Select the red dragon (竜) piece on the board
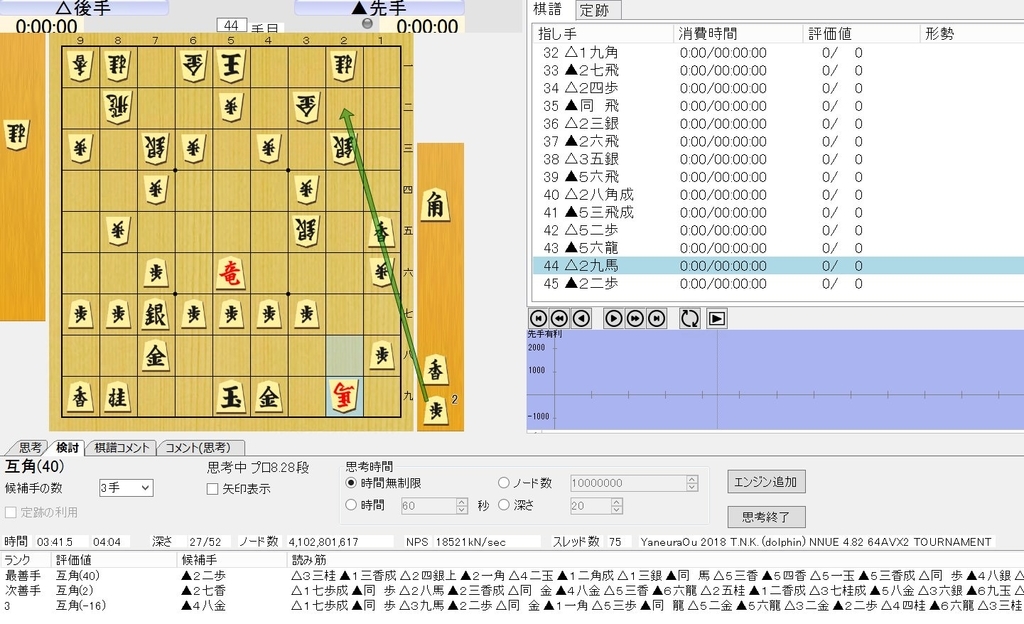Viewport: 1024px width, 624px height. [230, 272]
